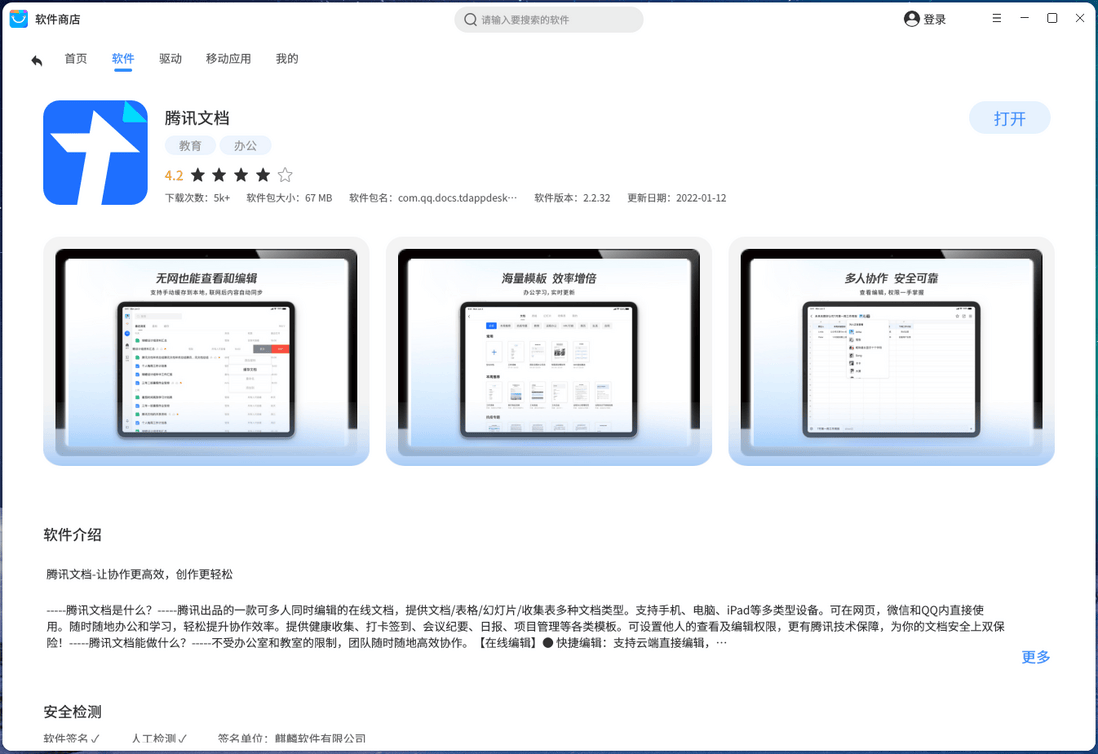This screenshot has height=754, width=1098.
Task: Click the first filled rating star
Action: 200,174
